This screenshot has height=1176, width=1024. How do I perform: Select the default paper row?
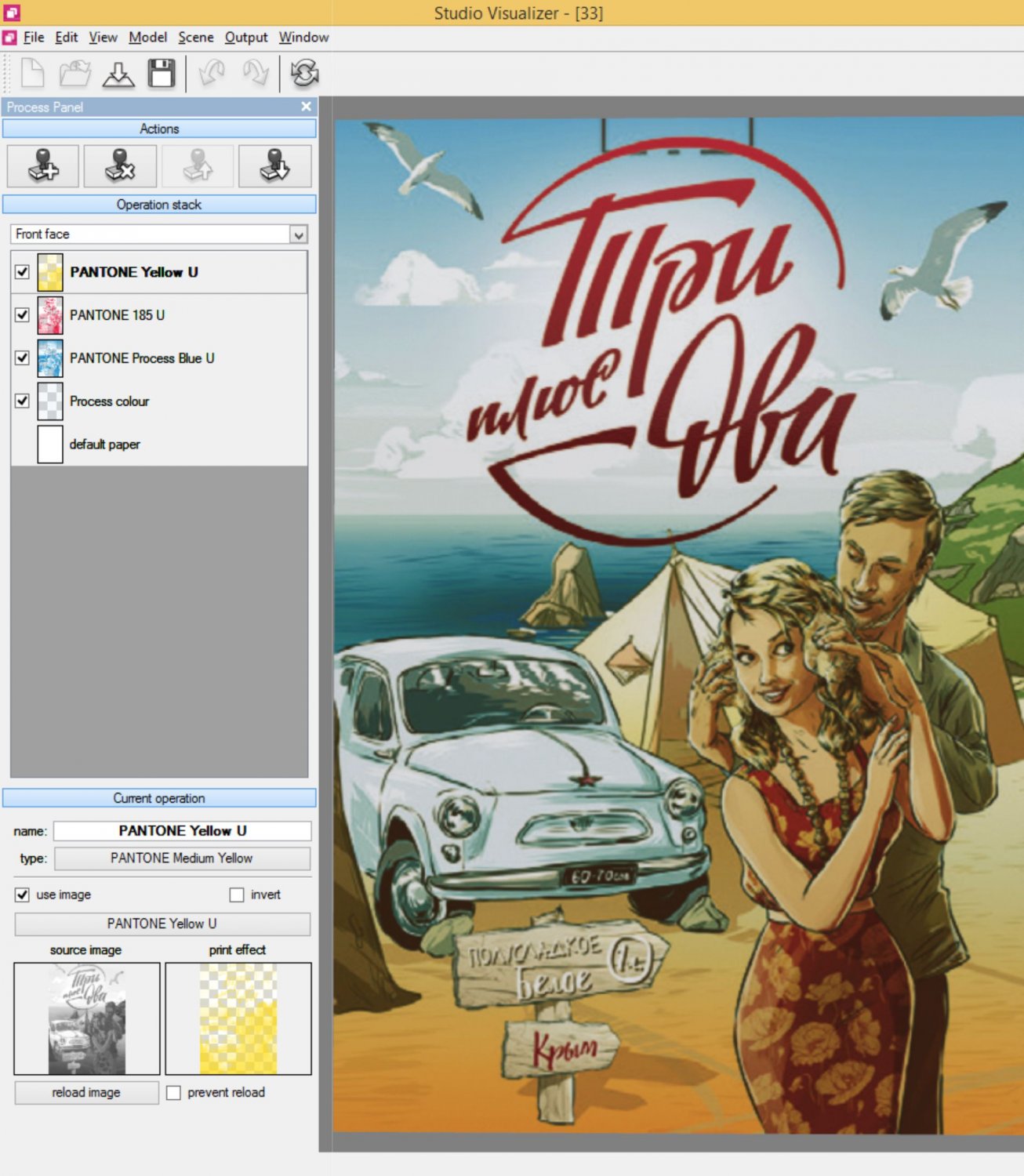click(159, 445)
